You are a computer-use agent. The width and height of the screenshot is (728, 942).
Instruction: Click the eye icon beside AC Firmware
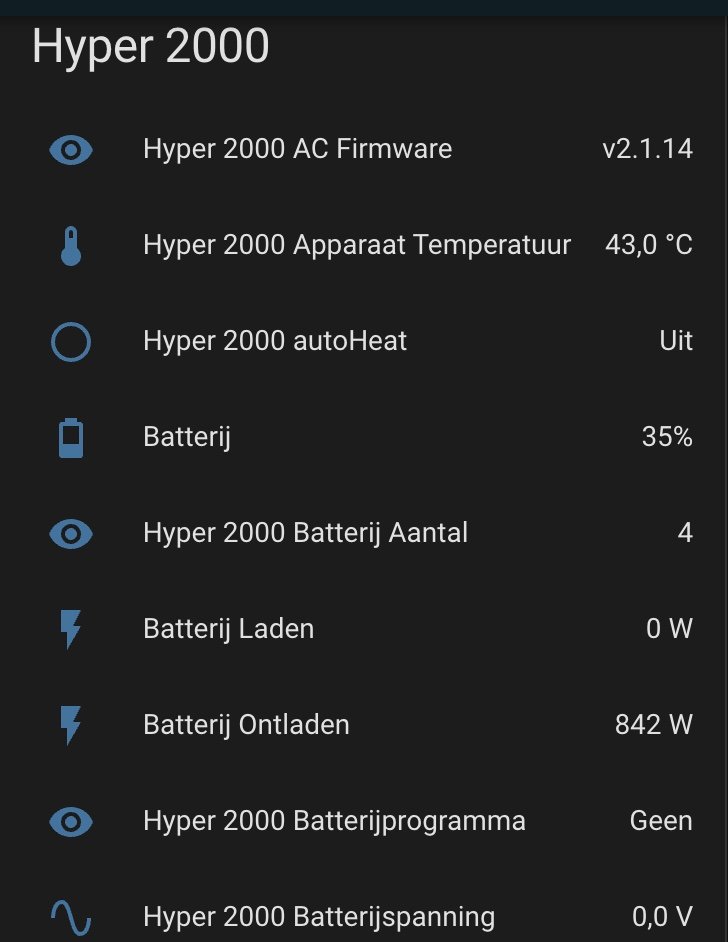[x=71, y=150]
